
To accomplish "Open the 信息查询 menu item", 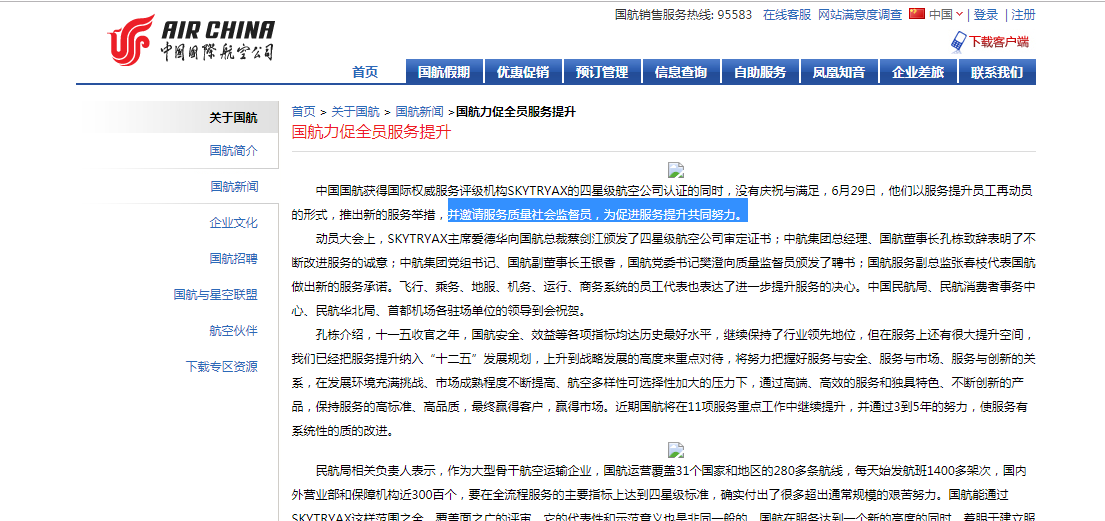I will 680,72.
